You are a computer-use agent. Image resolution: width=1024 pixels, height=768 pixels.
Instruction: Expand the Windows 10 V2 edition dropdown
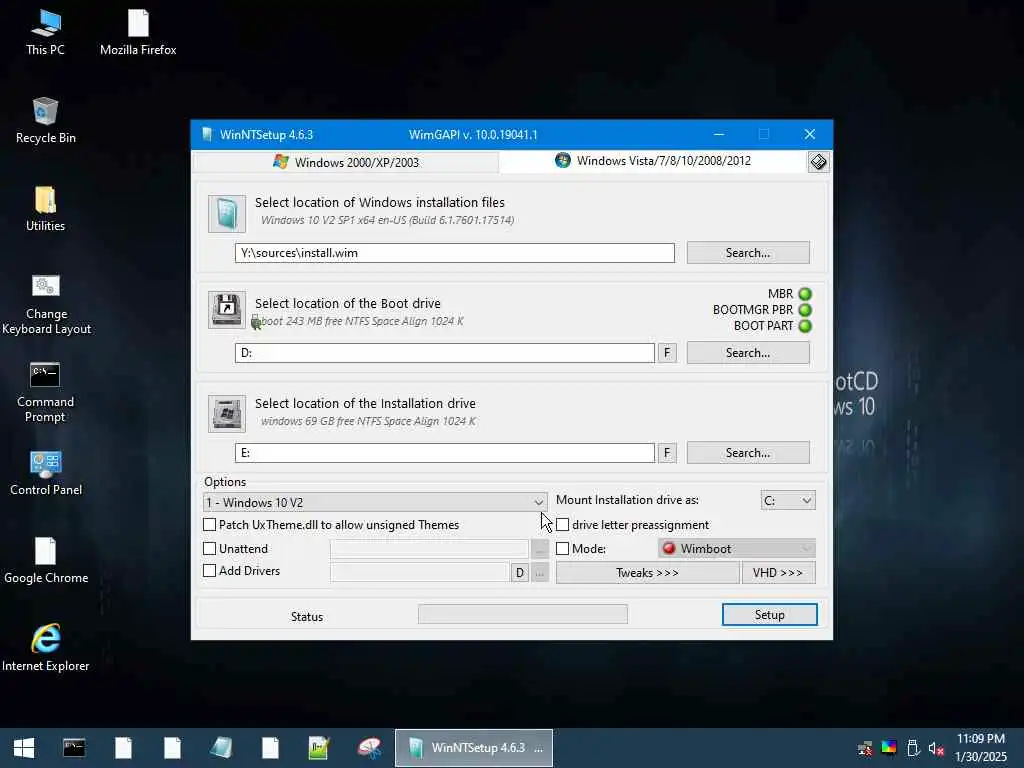376,502
